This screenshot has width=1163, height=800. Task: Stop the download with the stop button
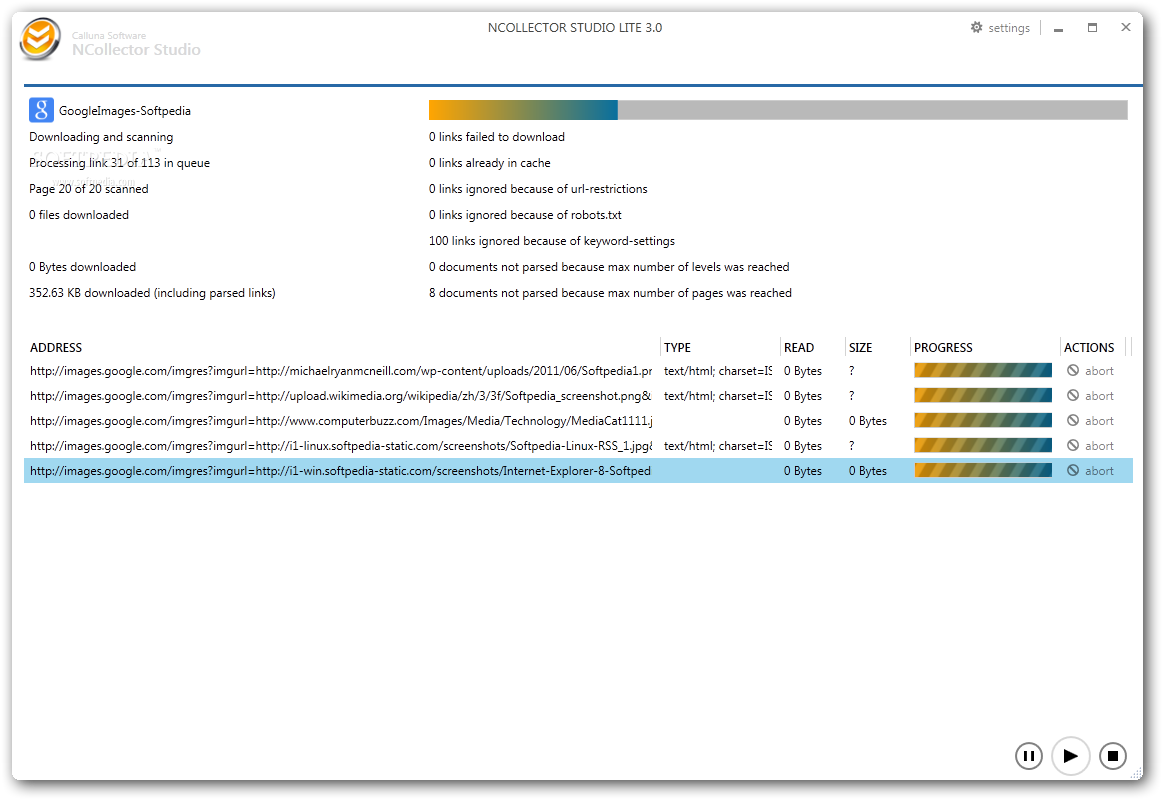click(x=1113, y=756)
